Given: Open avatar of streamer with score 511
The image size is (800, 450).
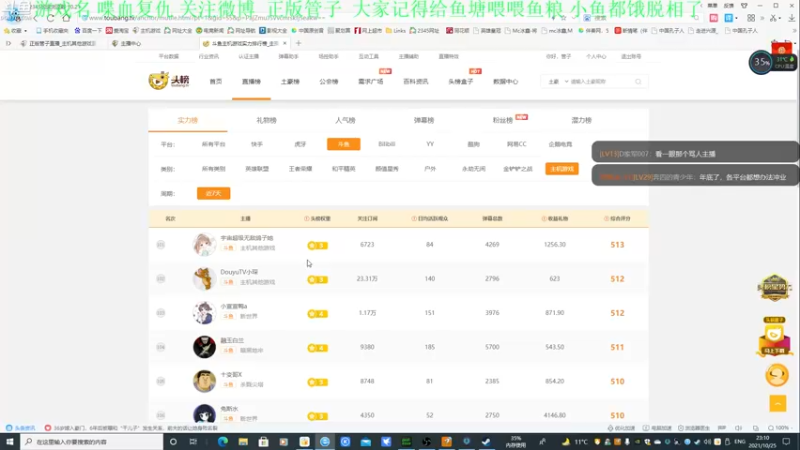Looking at the screenshot, I should coord(204,347).
